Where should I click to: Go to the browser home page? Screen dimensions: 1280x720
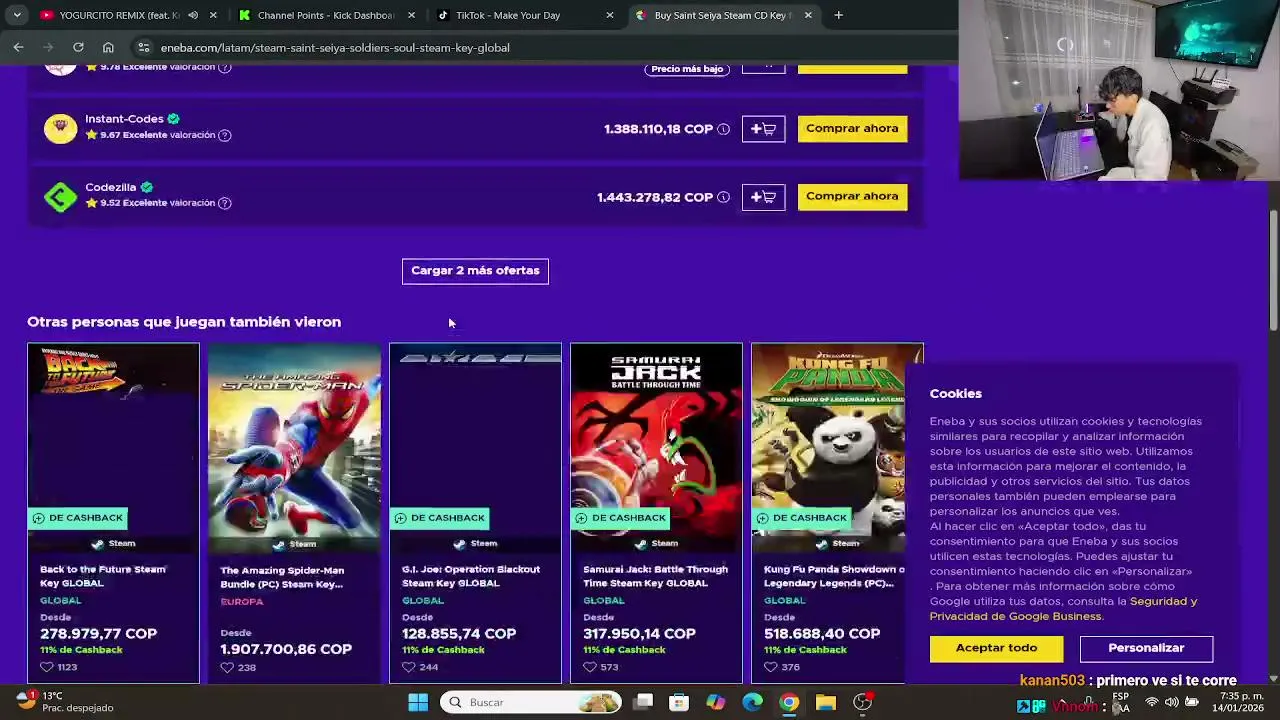click(x=108, y=47)
